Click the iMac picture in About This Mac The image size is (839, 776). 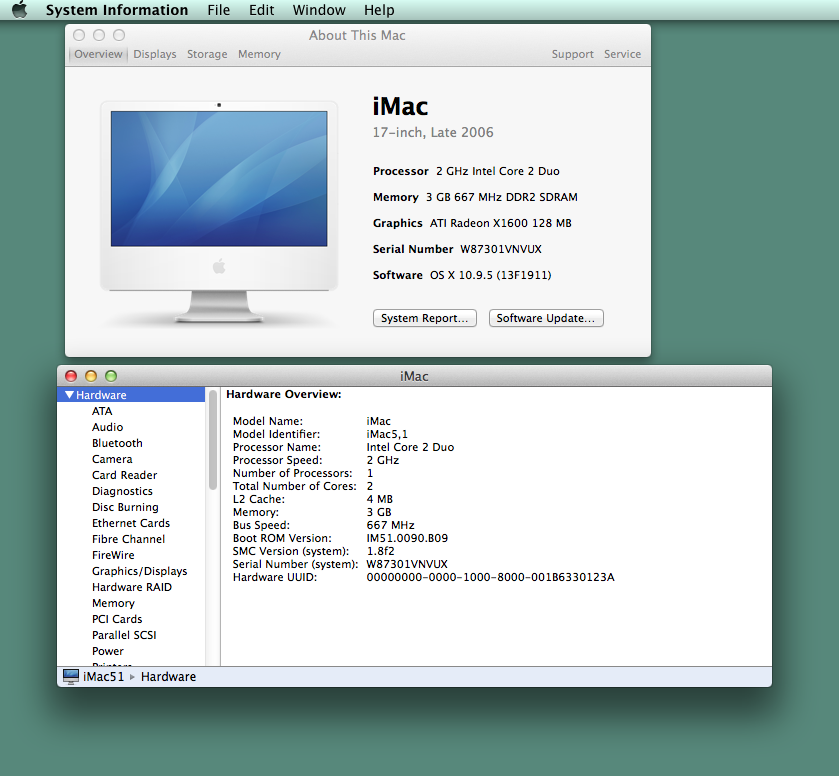[x=219, y=211]
